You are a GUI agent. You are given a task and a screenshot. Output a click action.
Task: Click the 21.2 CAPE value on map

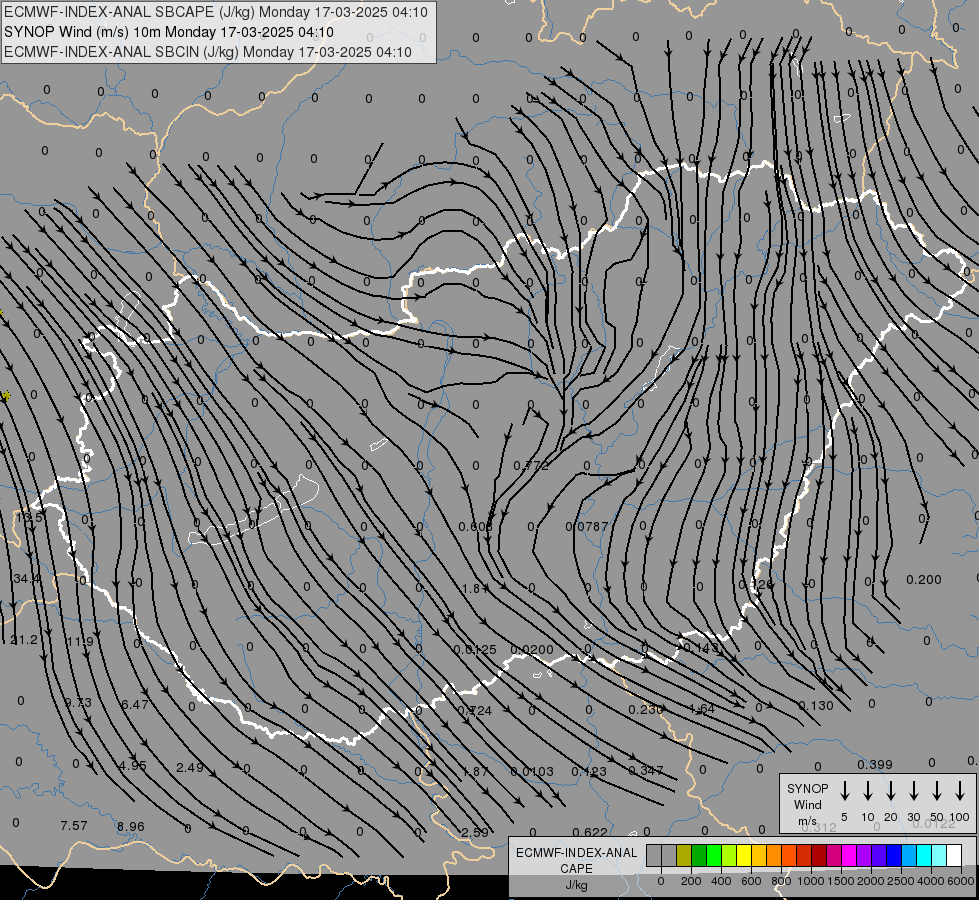24,640
